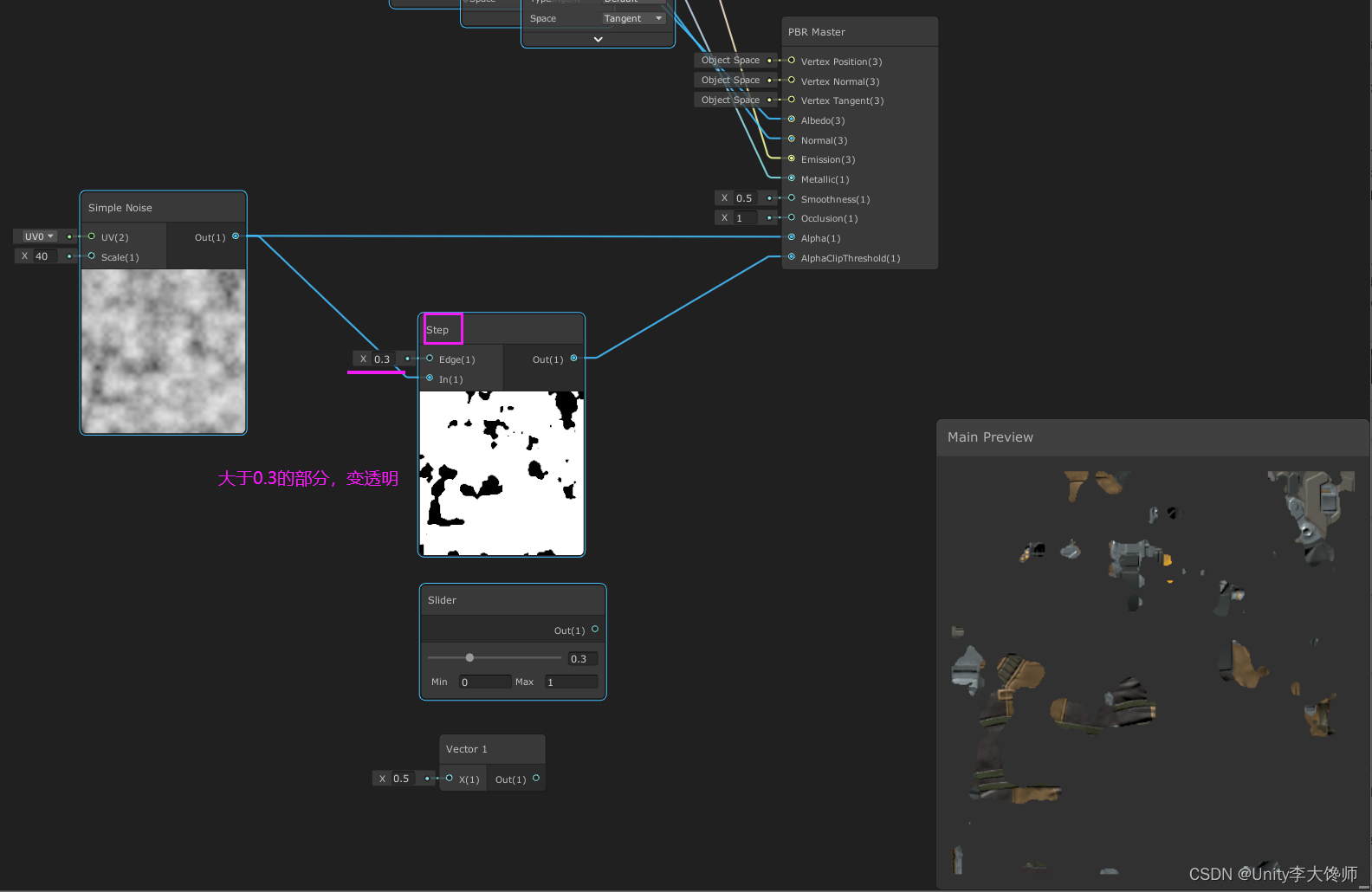This screenshot has height=892, width=1372.
Task: Edit Step edge value 0.3
Action: [x=384, y=359]
